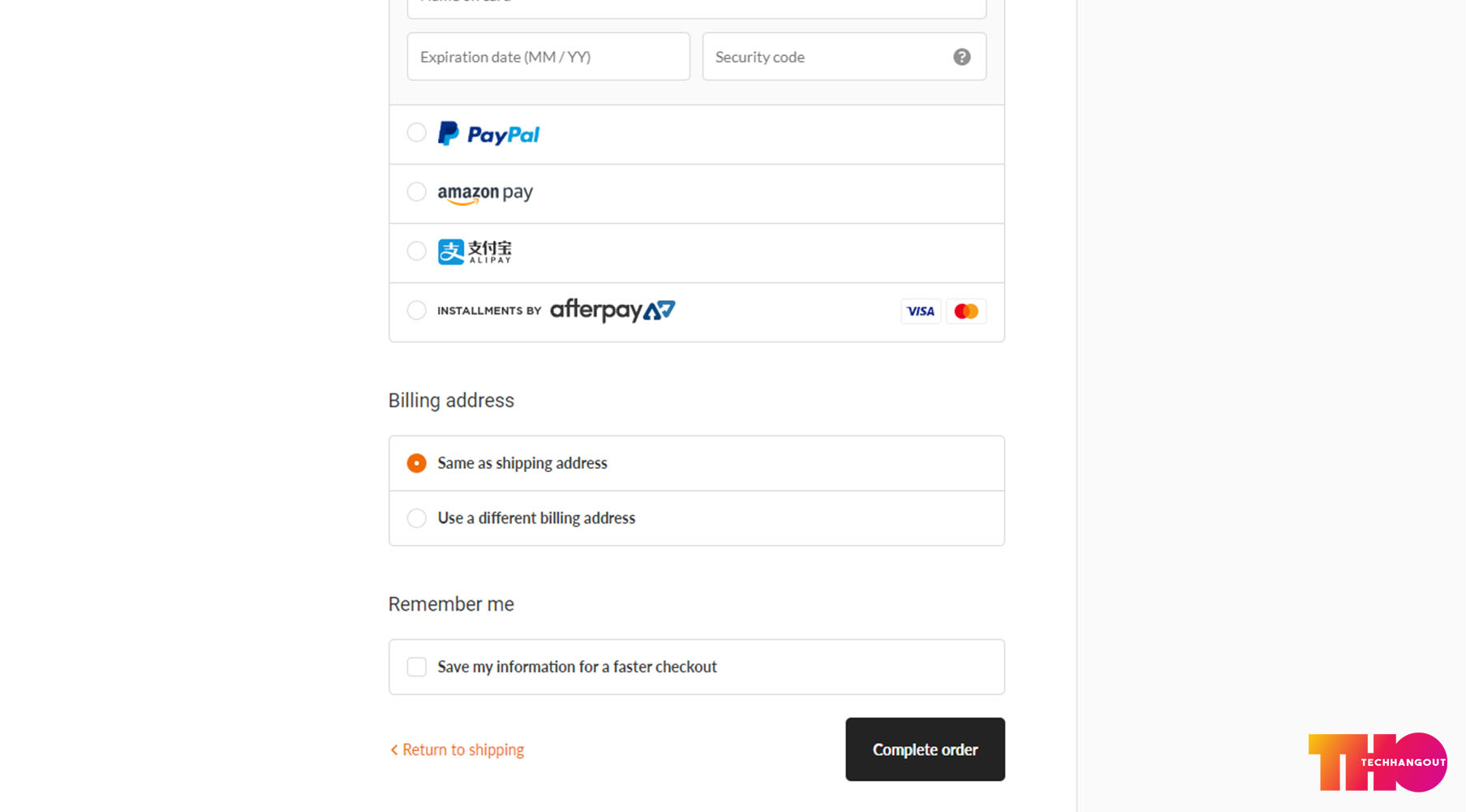Image resolution: width=1466 pixels, height=812 pixels.
Task: Click the Afterpay logo
Action: coord(613,310)
